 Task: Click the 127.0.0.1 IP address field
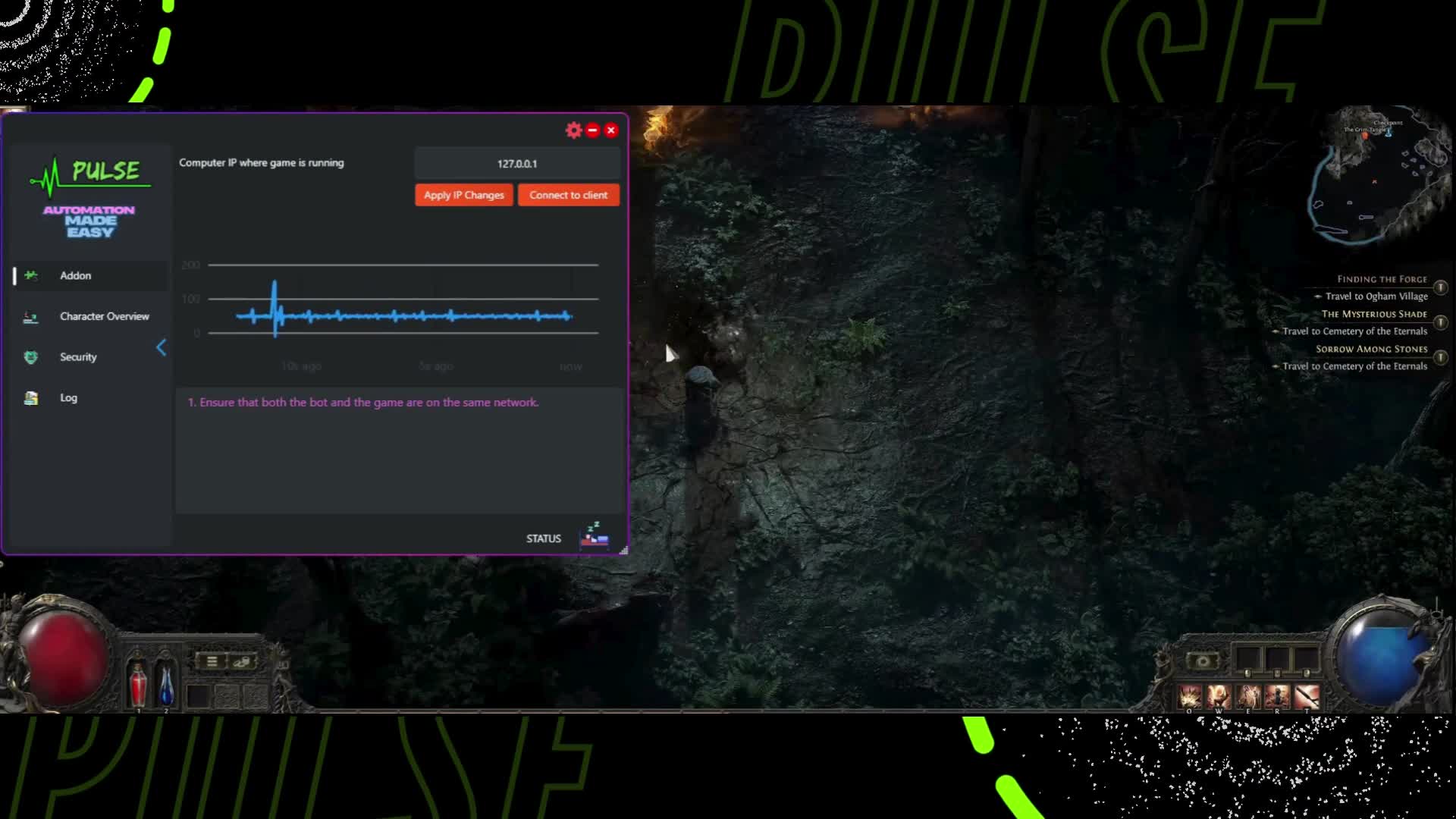point(518,163)
